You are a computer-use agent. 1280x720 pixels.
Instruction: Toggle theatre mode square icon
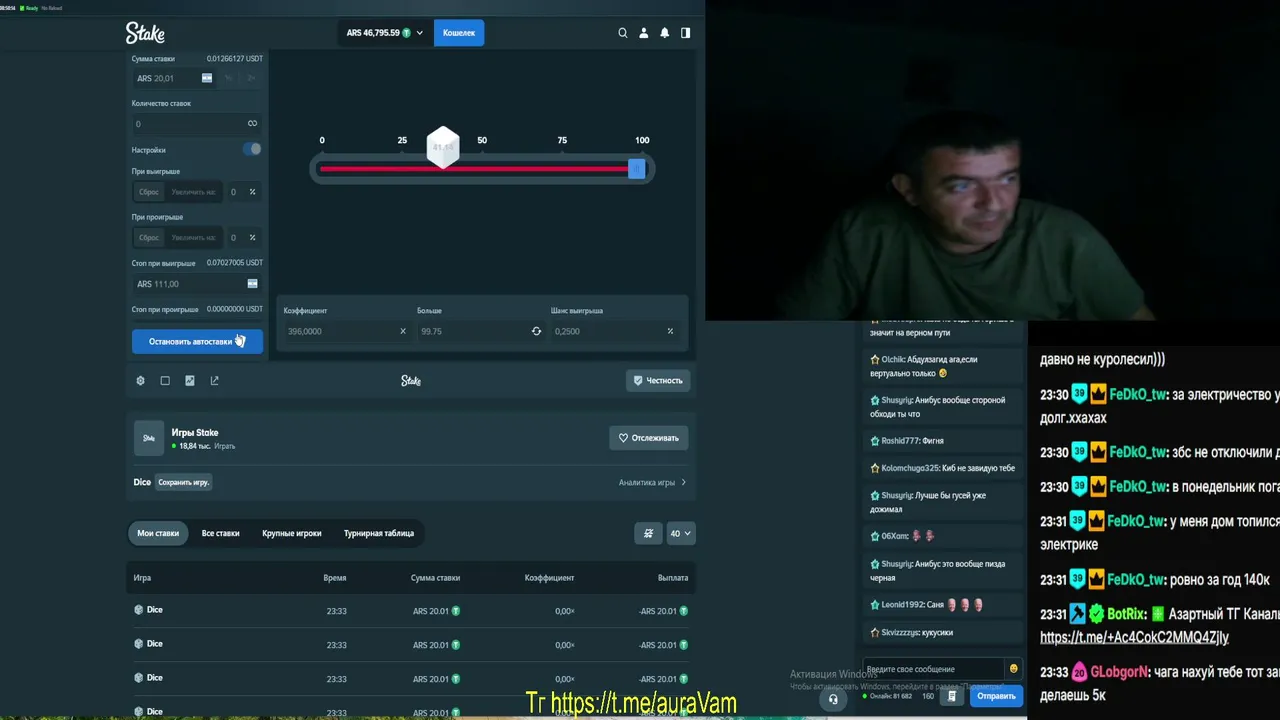pos(165,380)
